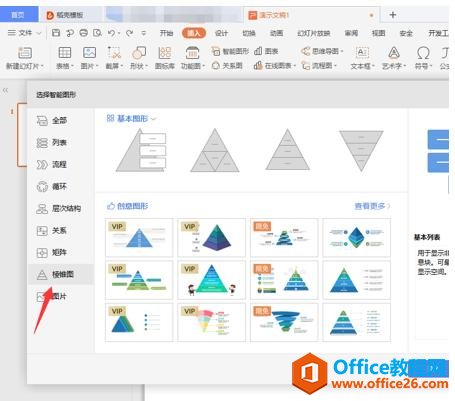Pick the pyramid template with cartoon people

coord(212,280)
